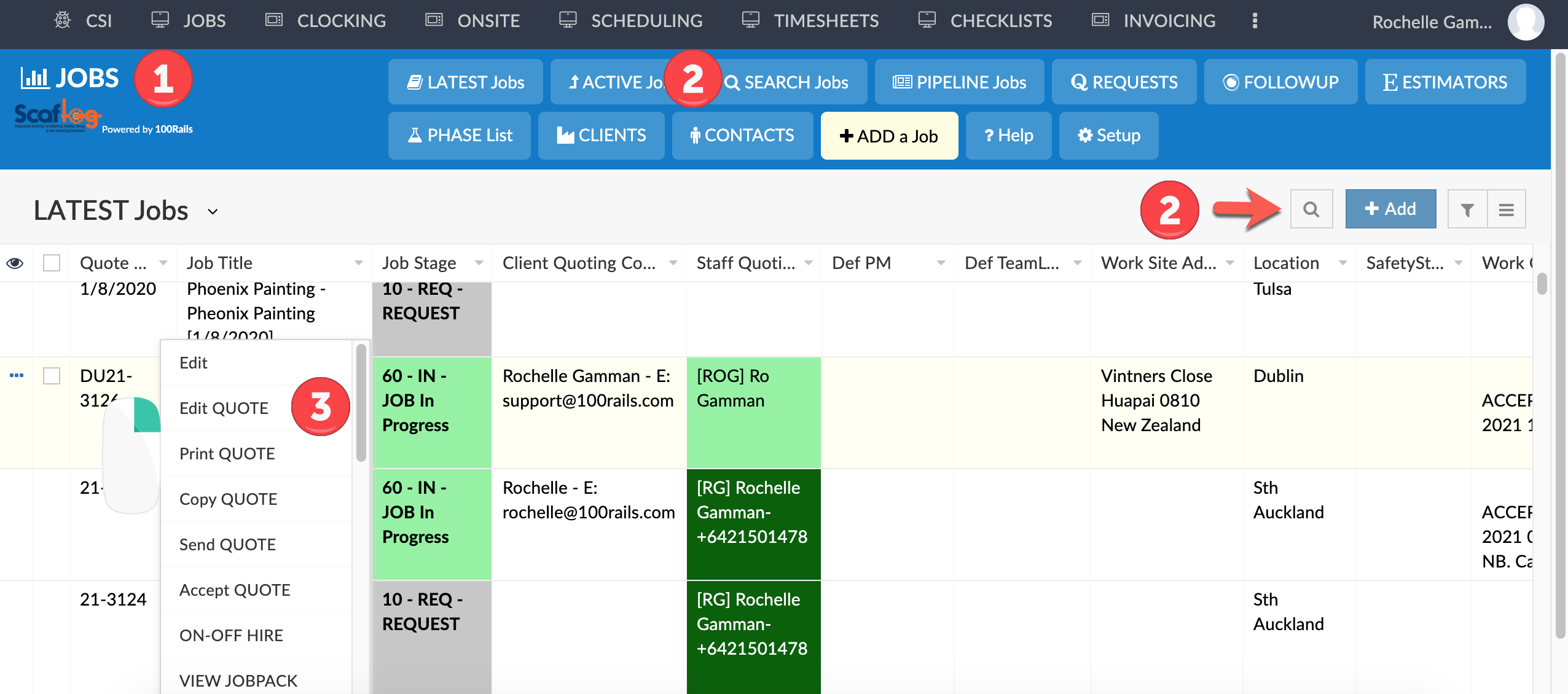The height and width of the screenshot is (694, 1568).
Task: Click the magnifier search icon beside Add
Action: pos(1311,209)
